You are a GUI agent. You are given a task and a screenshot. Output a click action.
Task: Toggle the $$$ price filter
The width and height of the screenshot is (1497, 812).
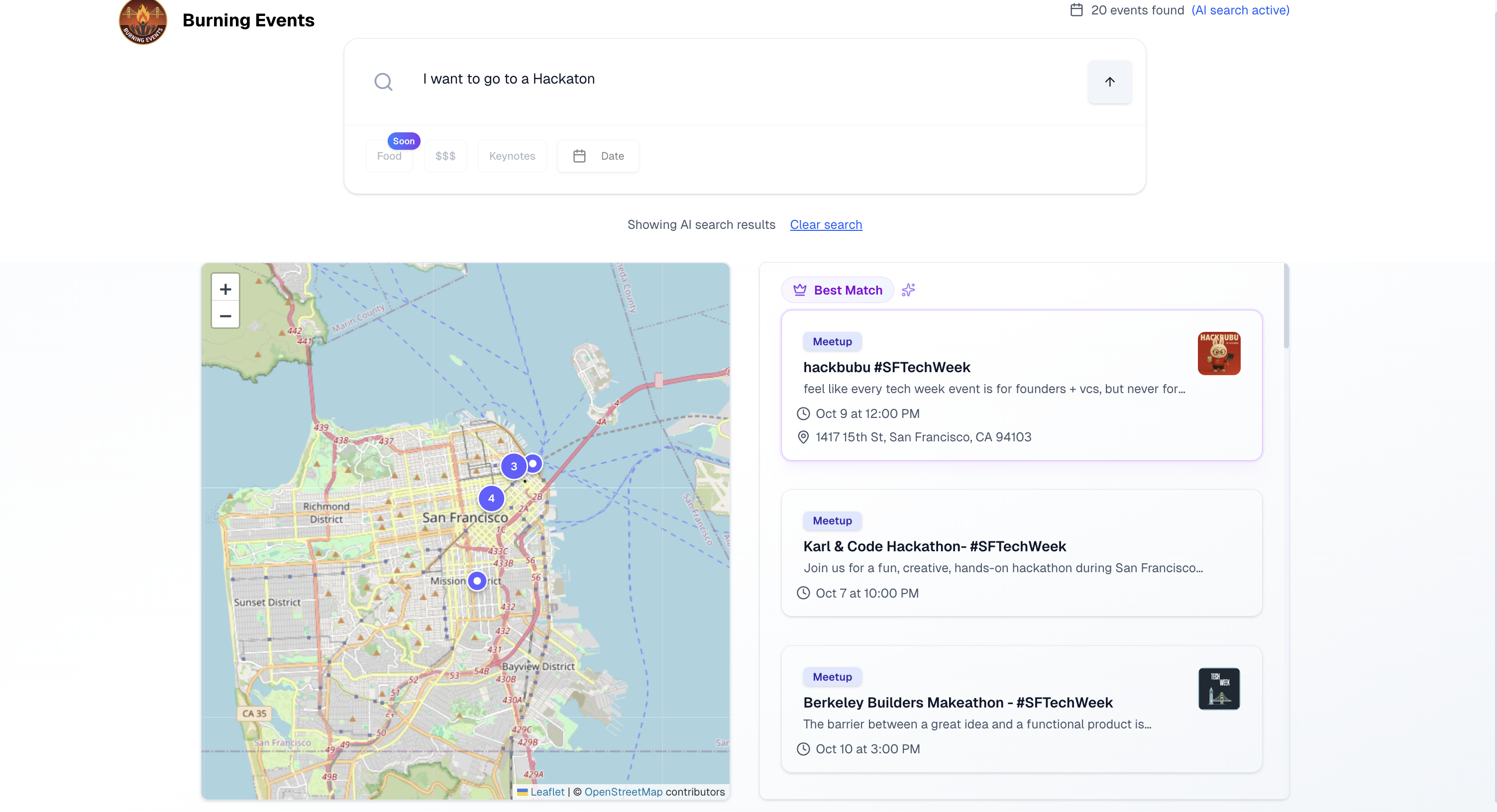point(445,156)
